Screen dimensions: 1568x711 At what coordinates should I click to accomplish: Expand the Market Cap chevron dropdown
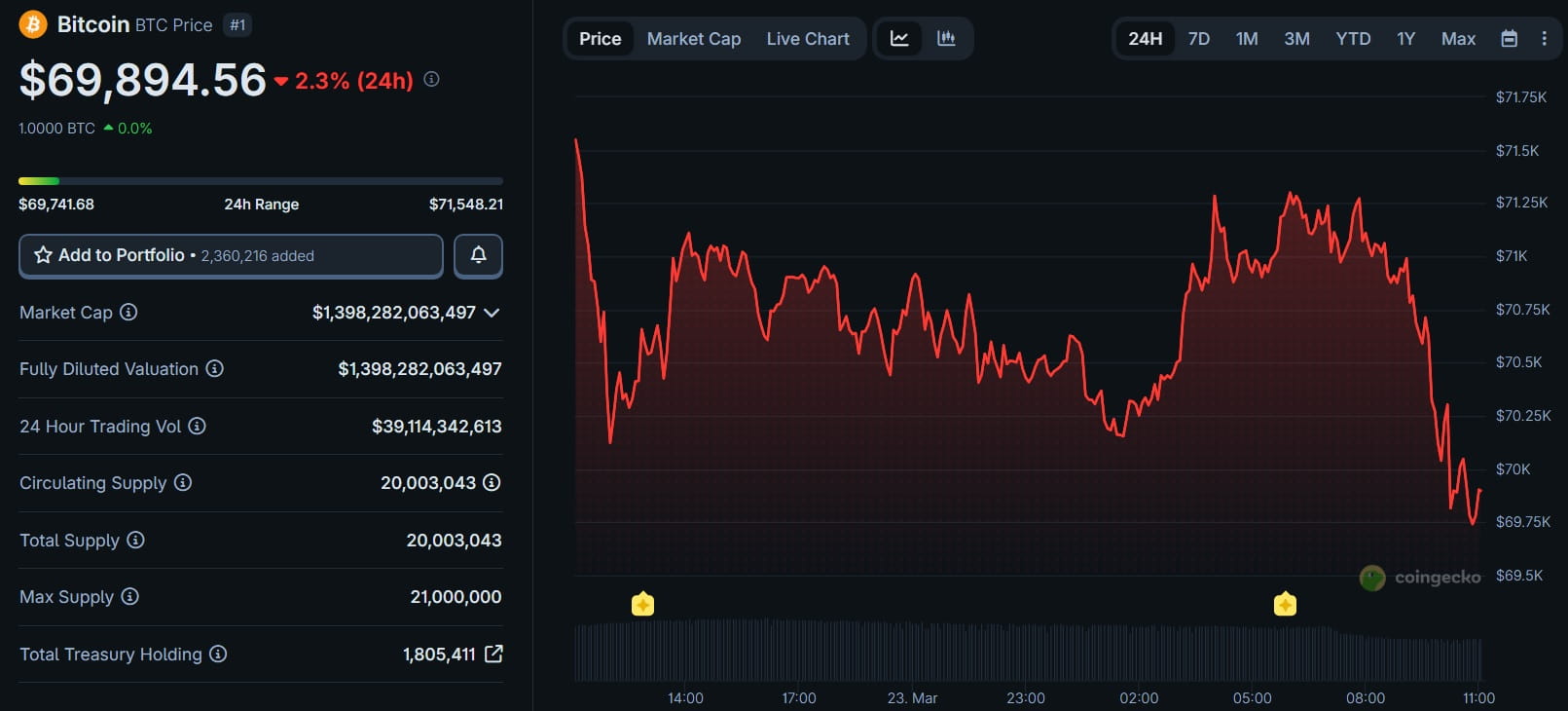click(x=492, y=313)
